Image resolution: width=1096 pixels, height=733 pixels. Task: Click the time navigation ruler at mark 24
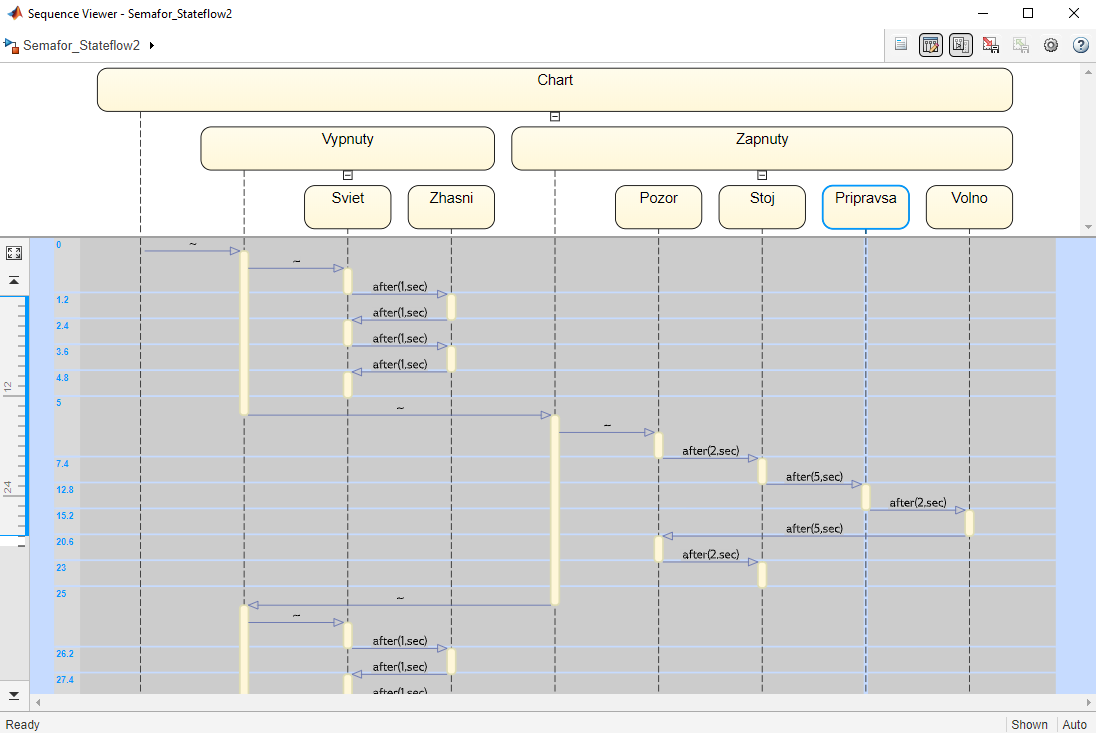(x=8, y=487)
